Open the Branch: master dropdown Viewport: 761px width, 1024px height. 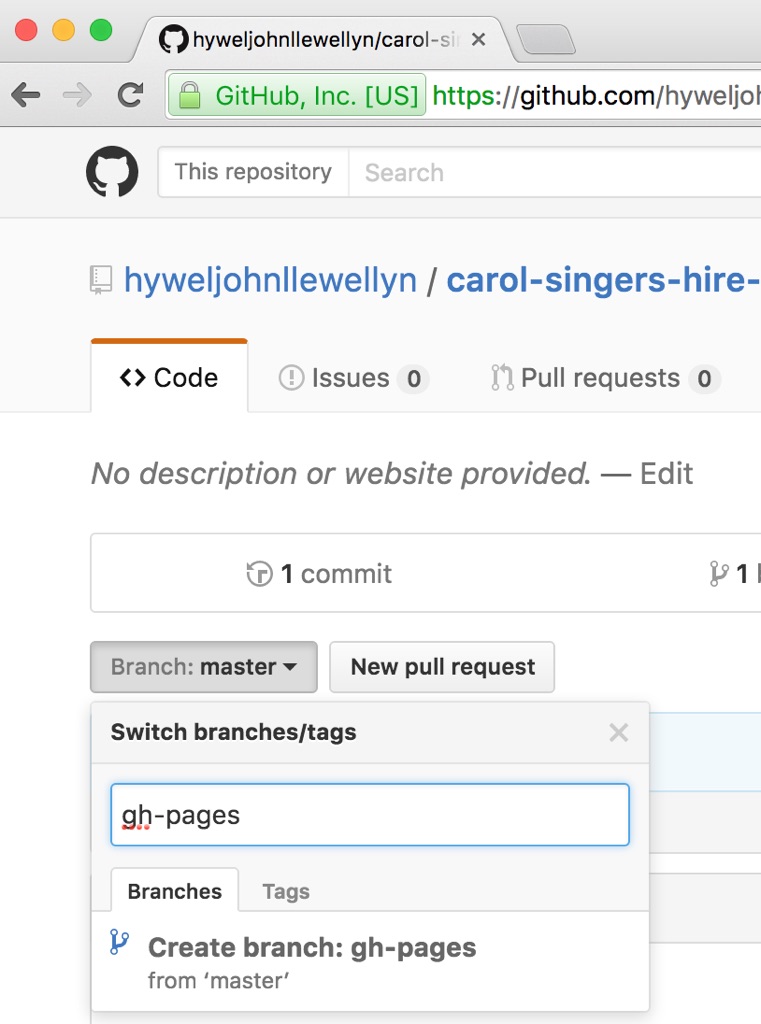pos(204,667)
